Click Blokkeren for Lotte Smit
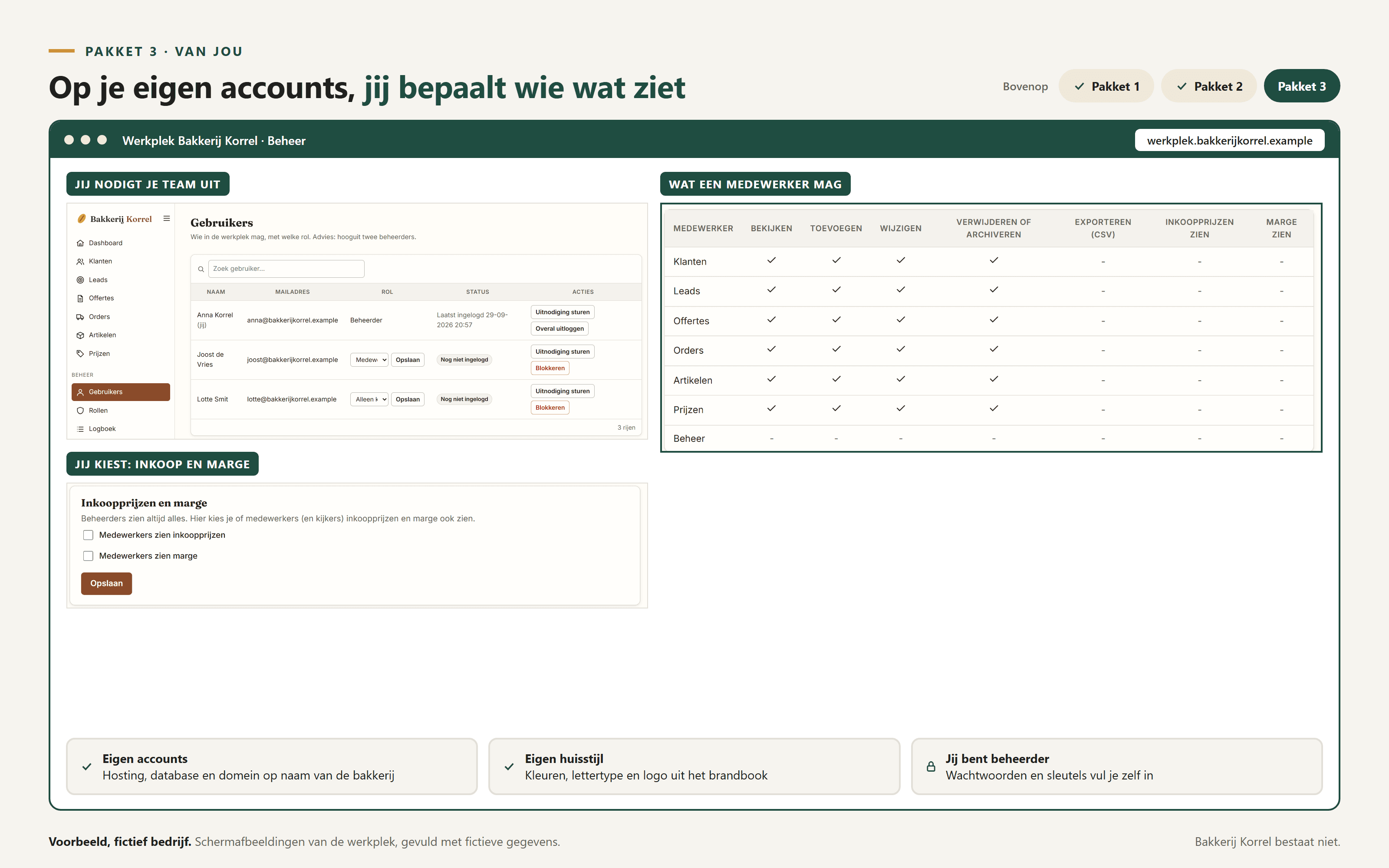1389x868 pixels. (x=550, y=408)
